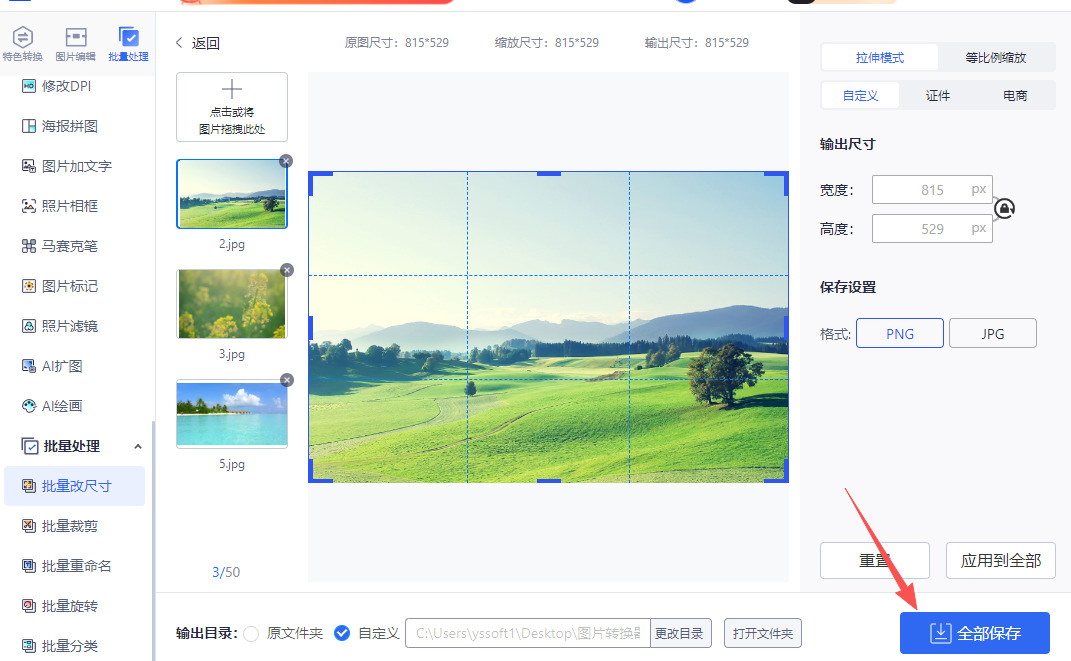Toggle the aspect ratio lock icon
1071x661 pixels.
(1004, 208)
